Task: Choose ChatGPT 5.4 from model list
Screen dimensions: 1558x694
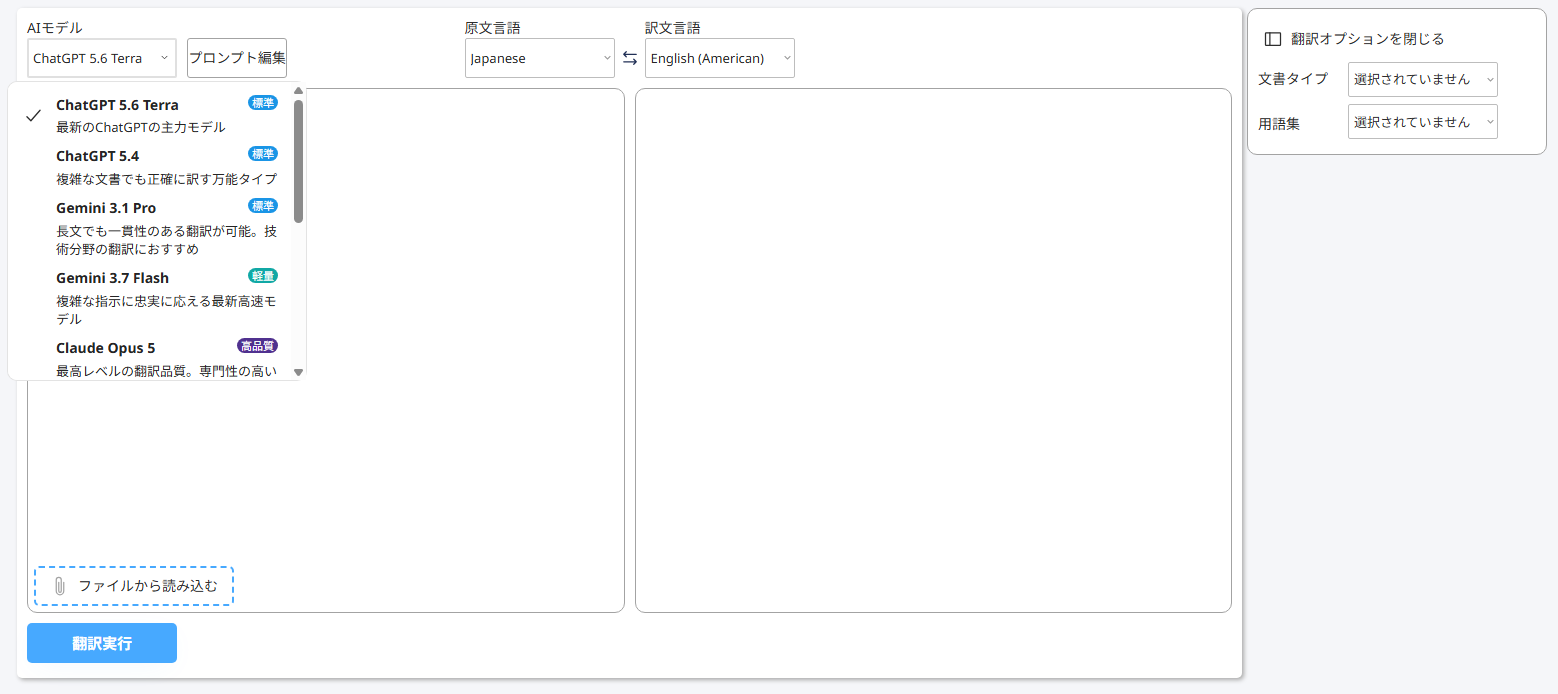Action: (150, 167)
